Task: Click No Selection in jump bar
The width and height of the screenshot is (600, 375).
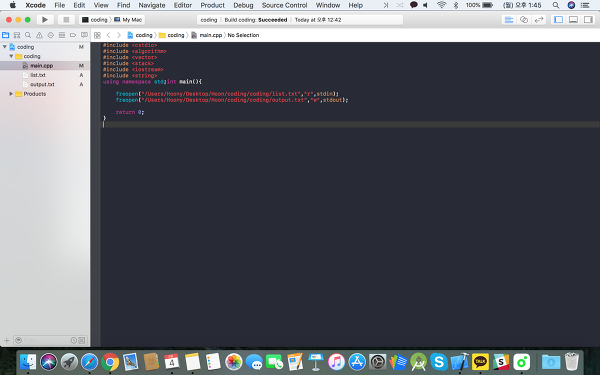Action: (243, 35)
